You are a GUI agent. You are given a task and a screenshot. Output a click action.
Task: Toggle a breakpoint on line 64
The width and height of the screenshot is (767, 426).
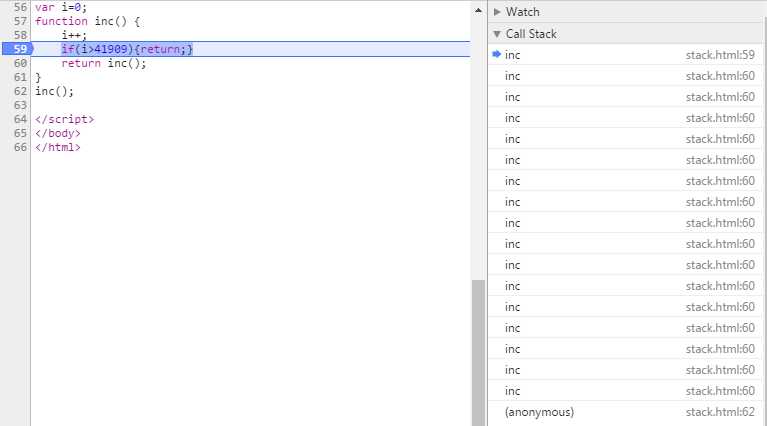(x=20, y=119)
